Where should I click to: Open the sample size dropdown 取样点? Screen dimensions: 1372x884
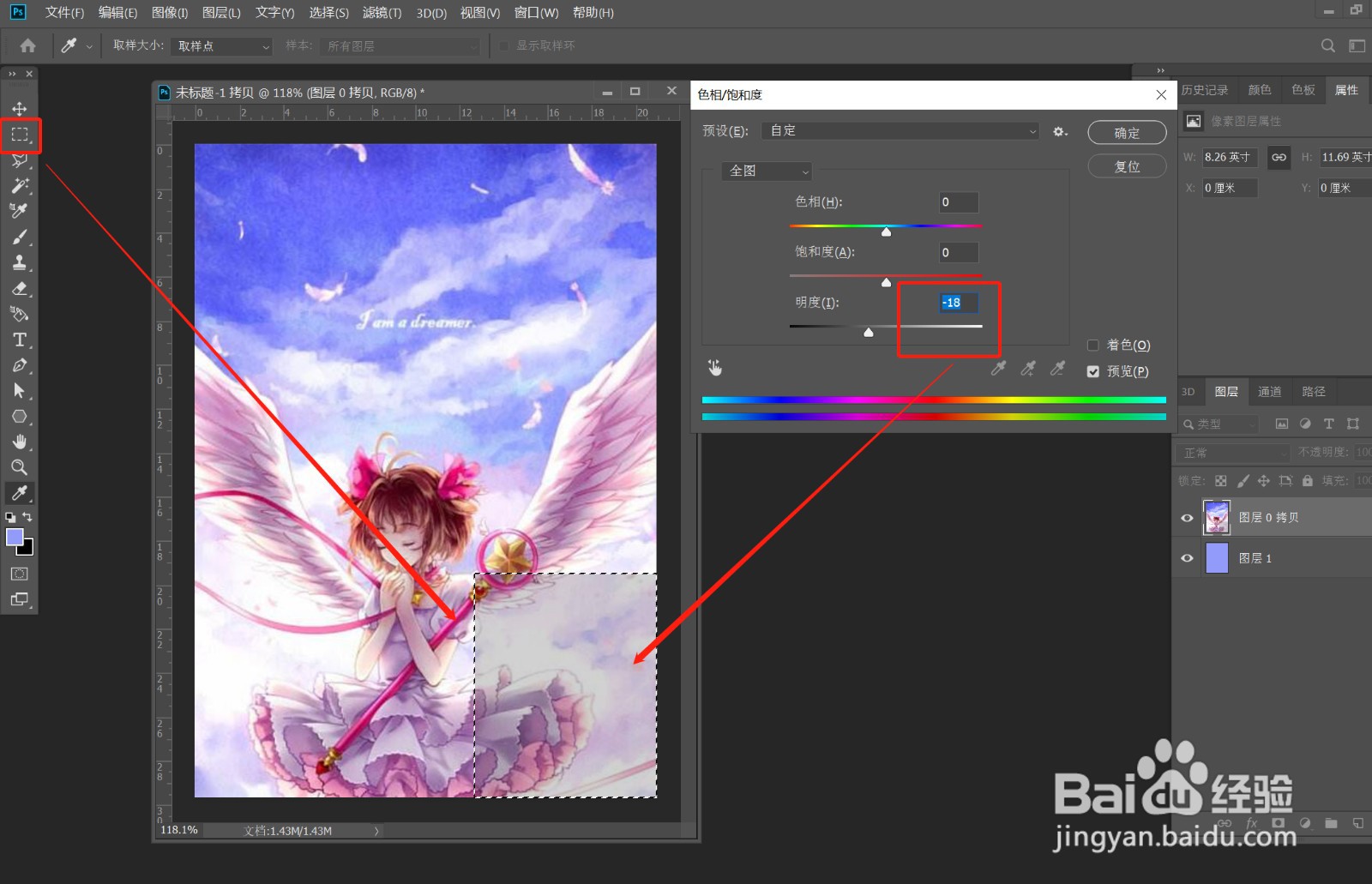pos(221,46)
